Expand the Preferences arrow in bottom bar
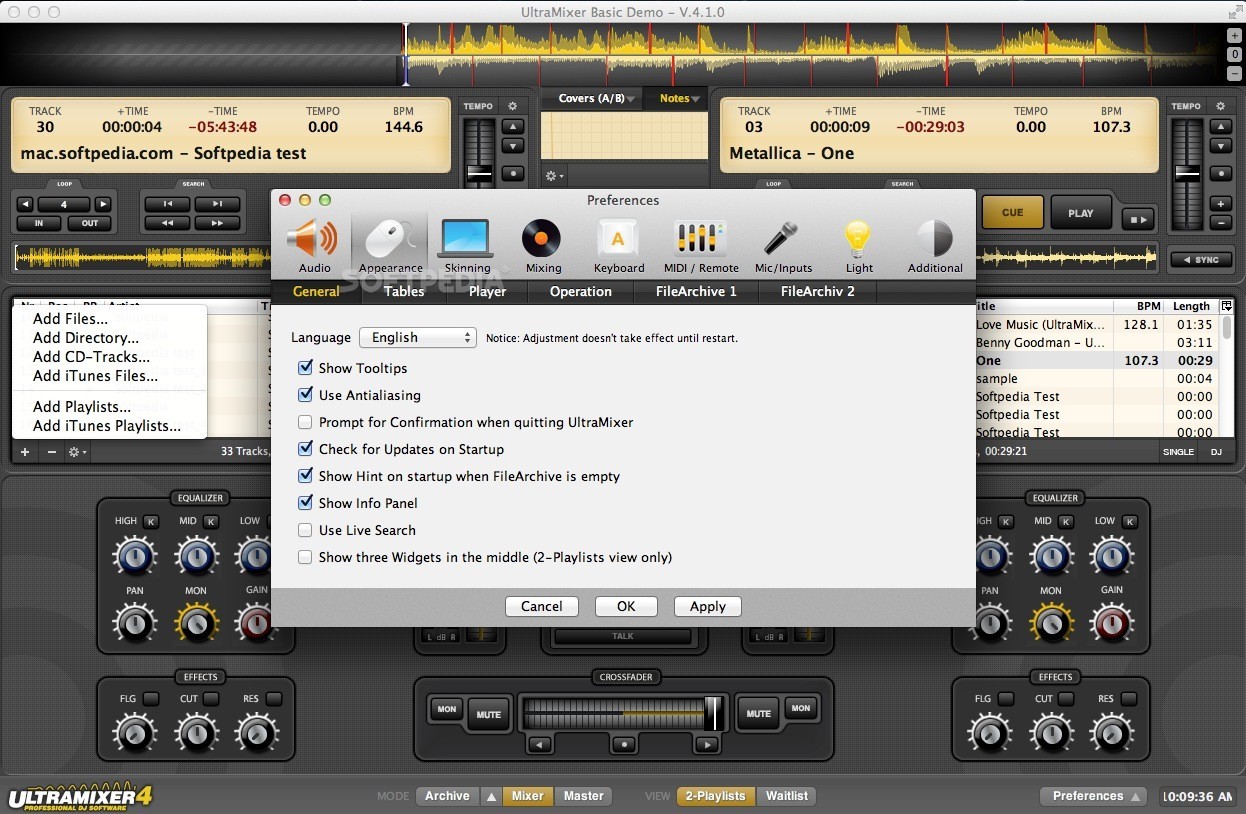1246x814 pixels. tap(1135, 797)
